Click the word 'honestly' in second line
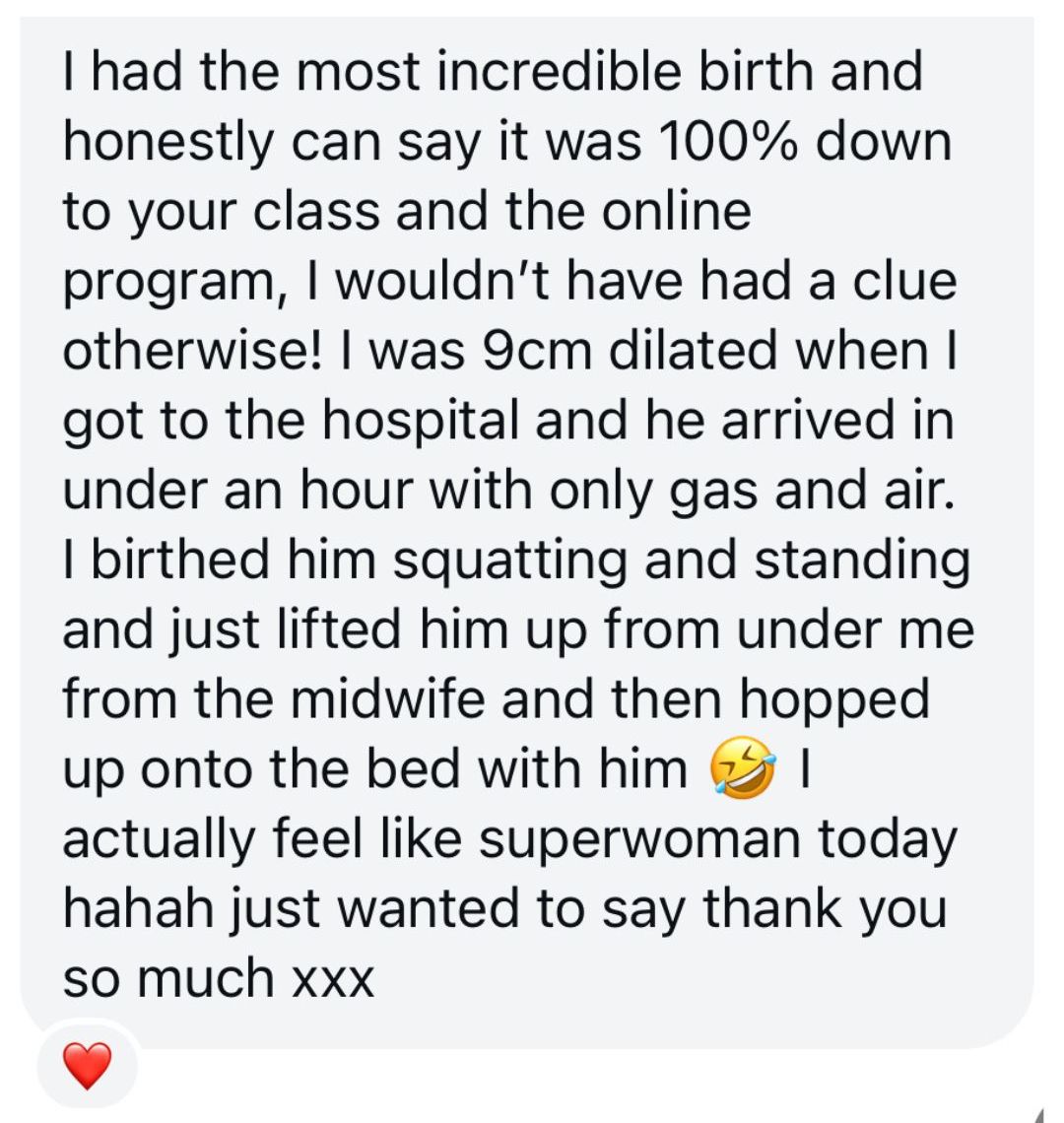 (168, 142)
